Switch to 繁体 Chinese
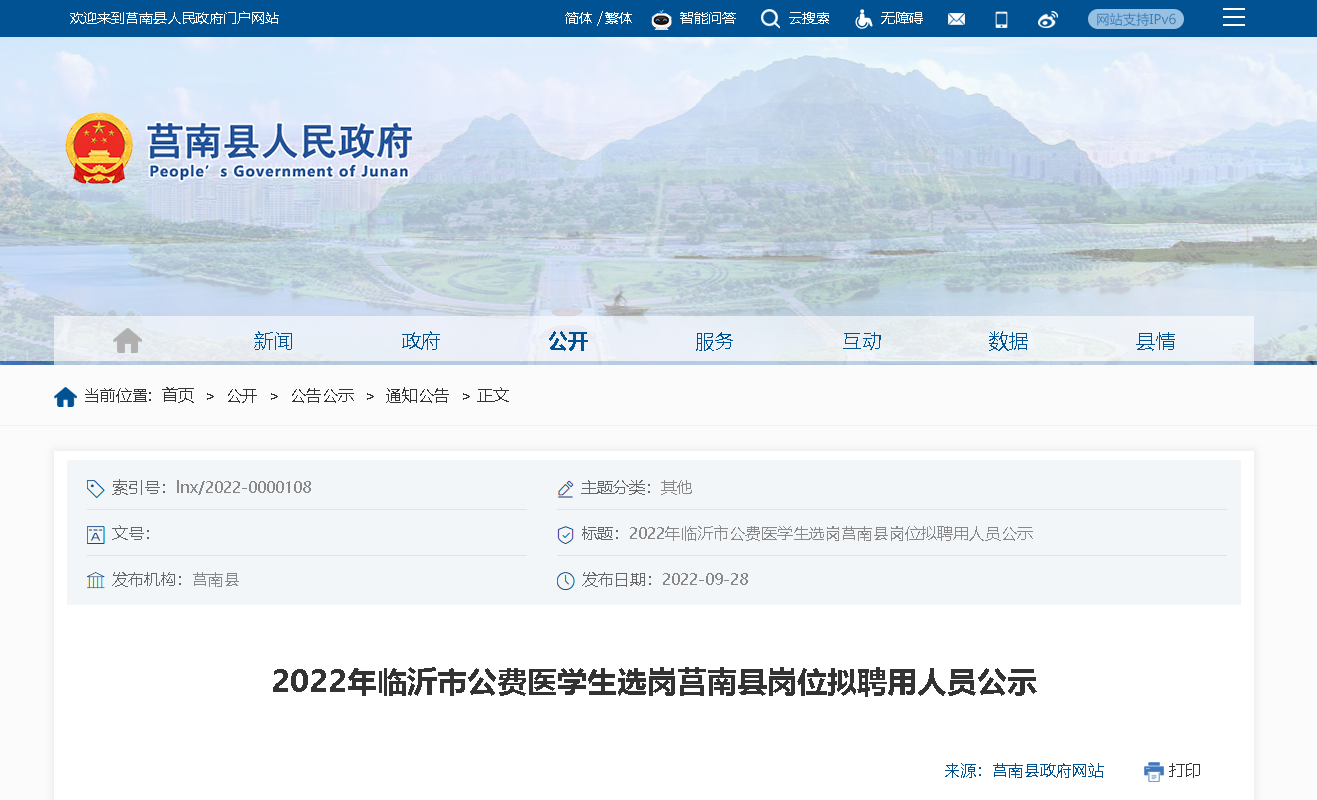 point(619,19)
